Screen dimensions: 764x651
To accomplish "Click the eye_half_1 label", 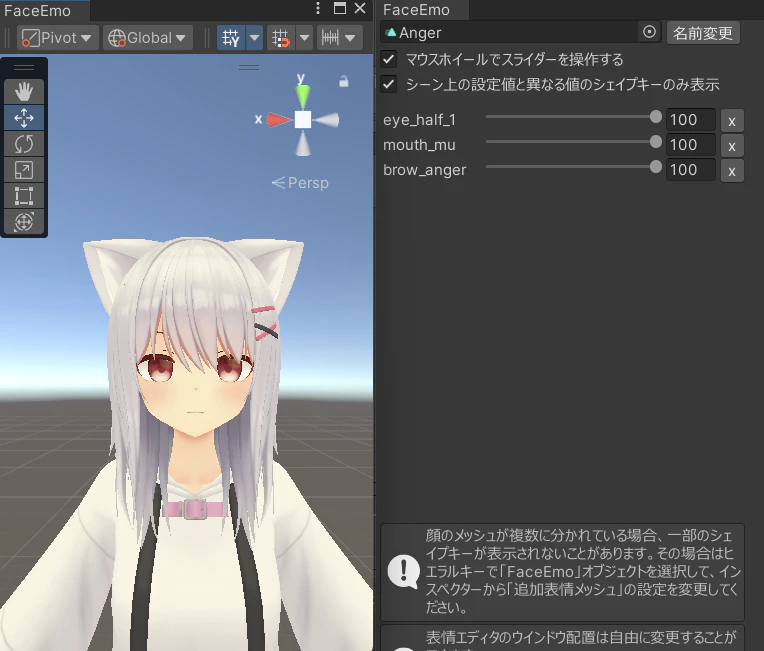I will (x=420, y=120).
